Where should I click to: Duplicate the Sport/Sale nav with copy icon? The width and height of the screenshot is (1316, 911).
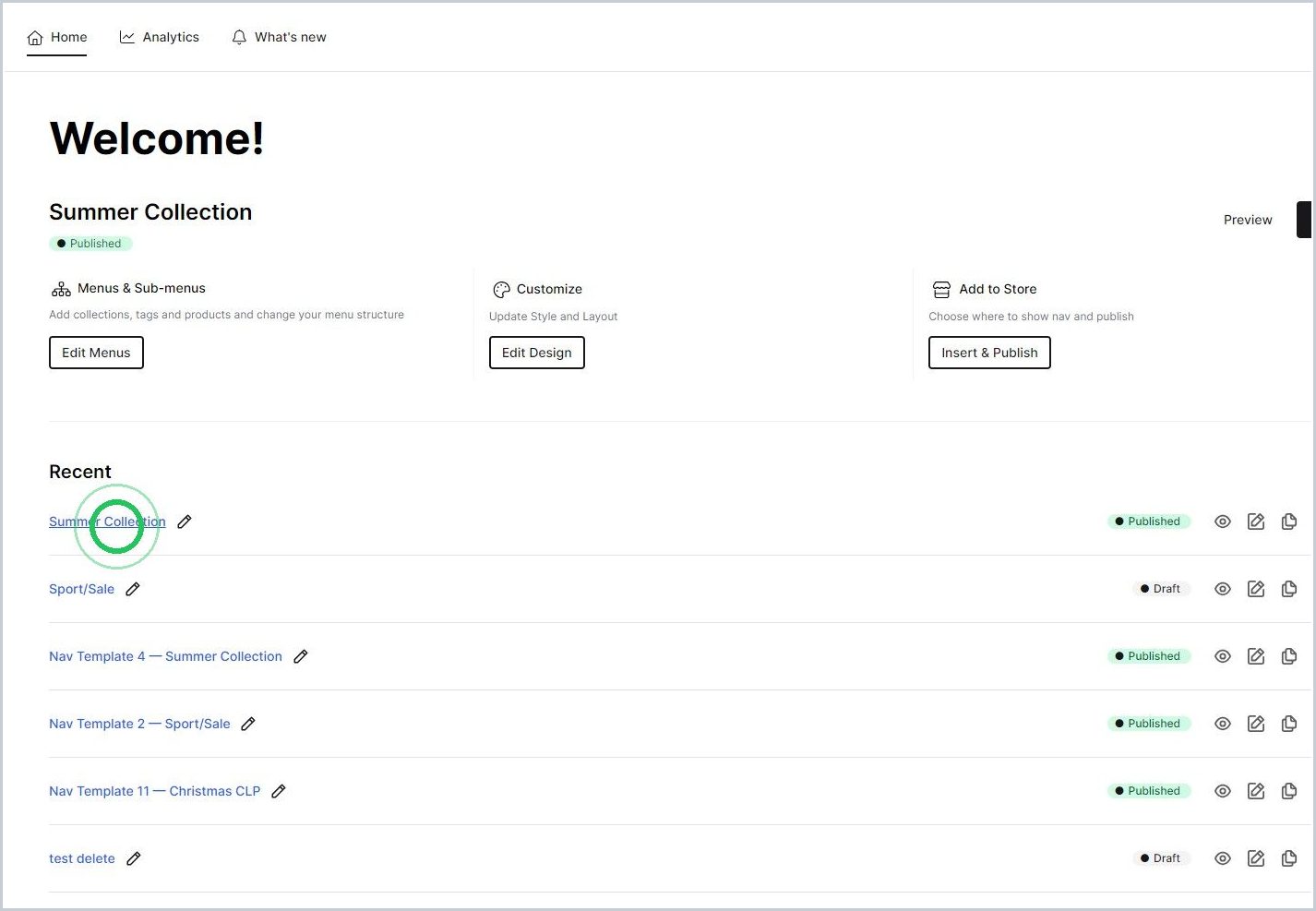pos(1289,589)
